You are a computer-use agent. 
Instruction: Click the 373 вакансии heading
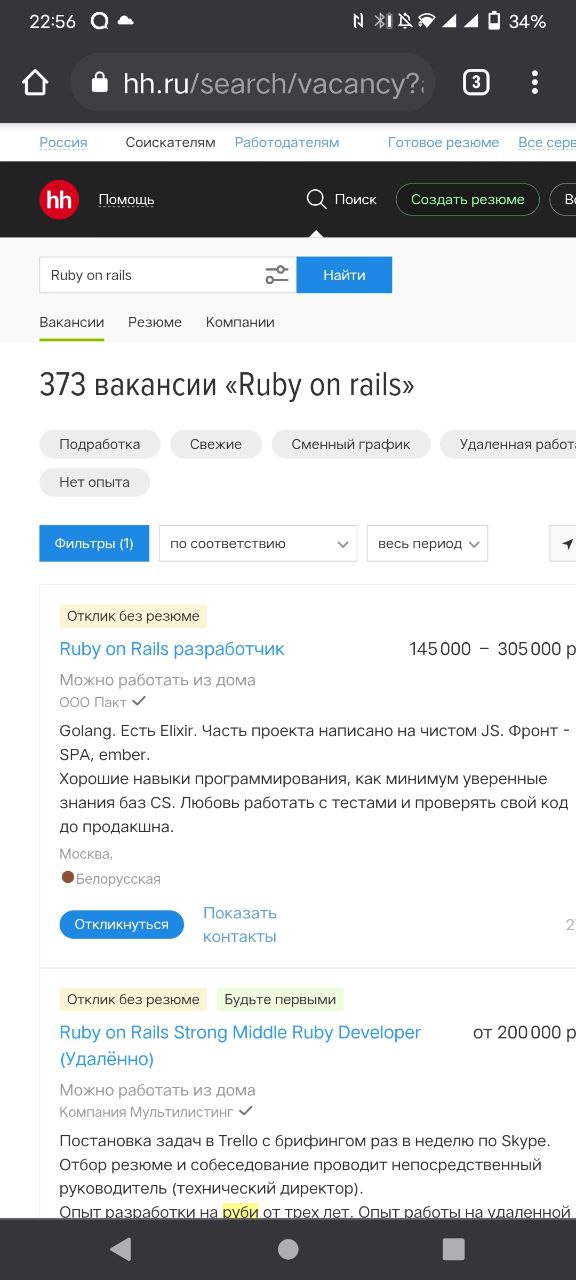click(x=227, y=385)
